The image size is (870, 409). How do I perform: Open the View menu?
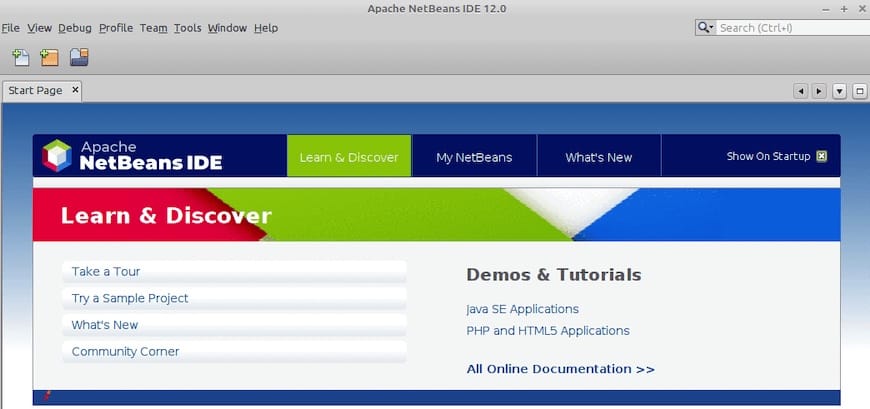[x=39, y=28]
